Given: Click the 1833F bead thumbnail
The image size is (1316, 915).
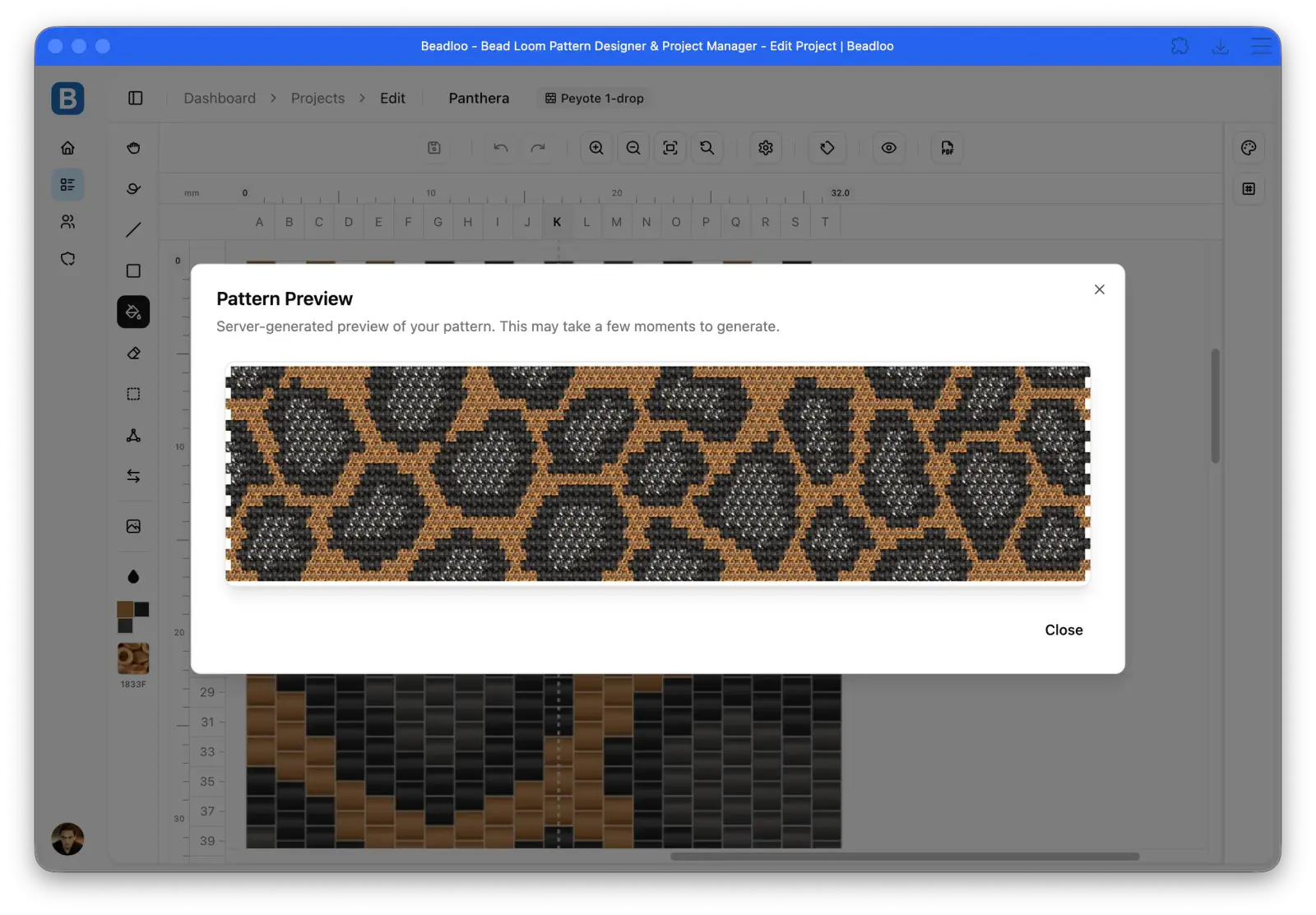Looking at the screenshot, I should [133, 659].
